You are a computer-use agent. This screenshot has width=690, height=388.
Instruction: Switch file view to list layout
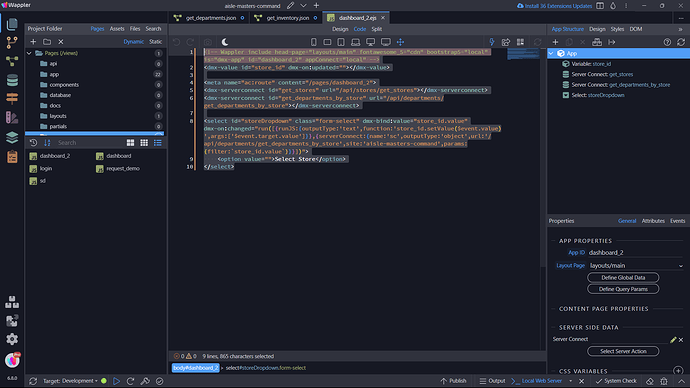[x=158, y=143]
